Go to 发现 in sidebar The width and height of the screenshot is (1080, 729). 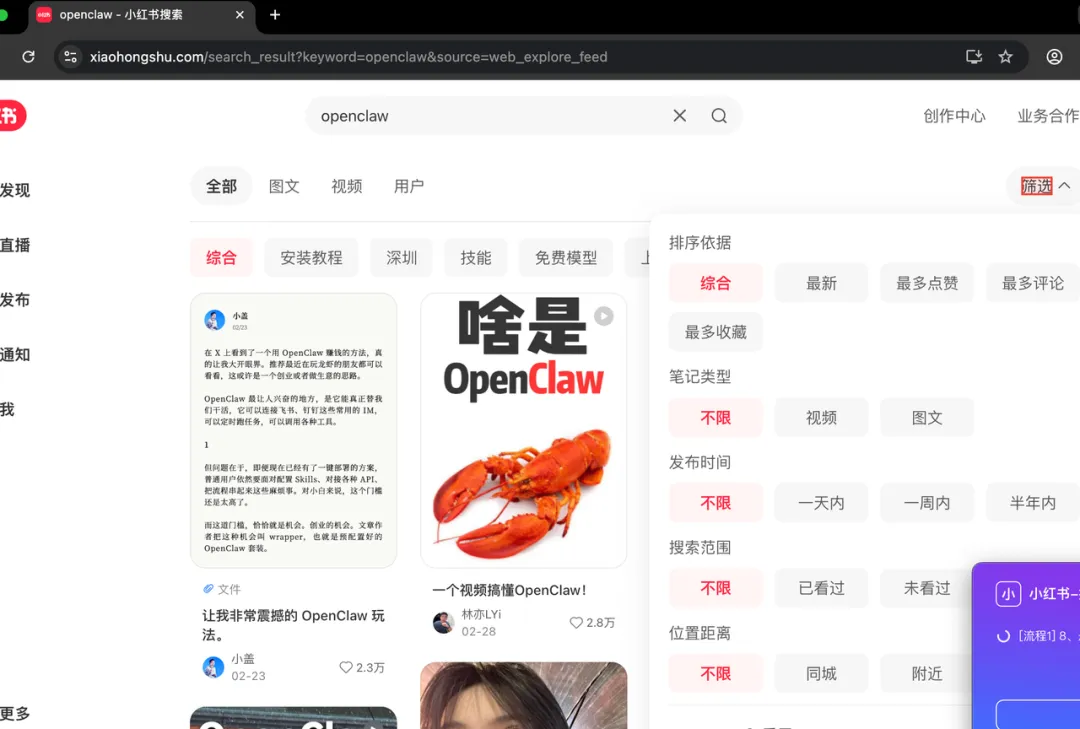[x=15, y=190]
